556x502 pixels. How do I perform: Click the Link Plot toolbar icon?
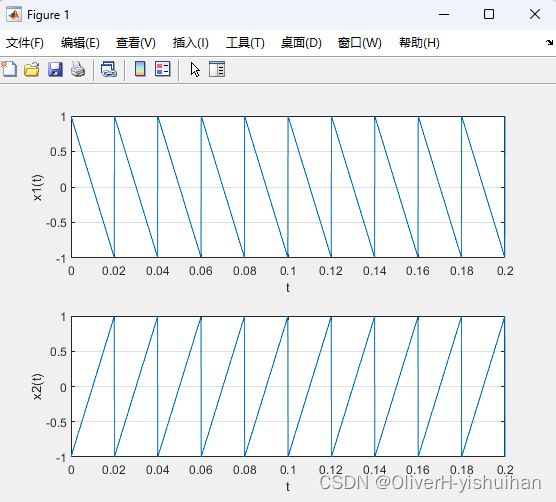pyautogui.click(x=109, y=69)
